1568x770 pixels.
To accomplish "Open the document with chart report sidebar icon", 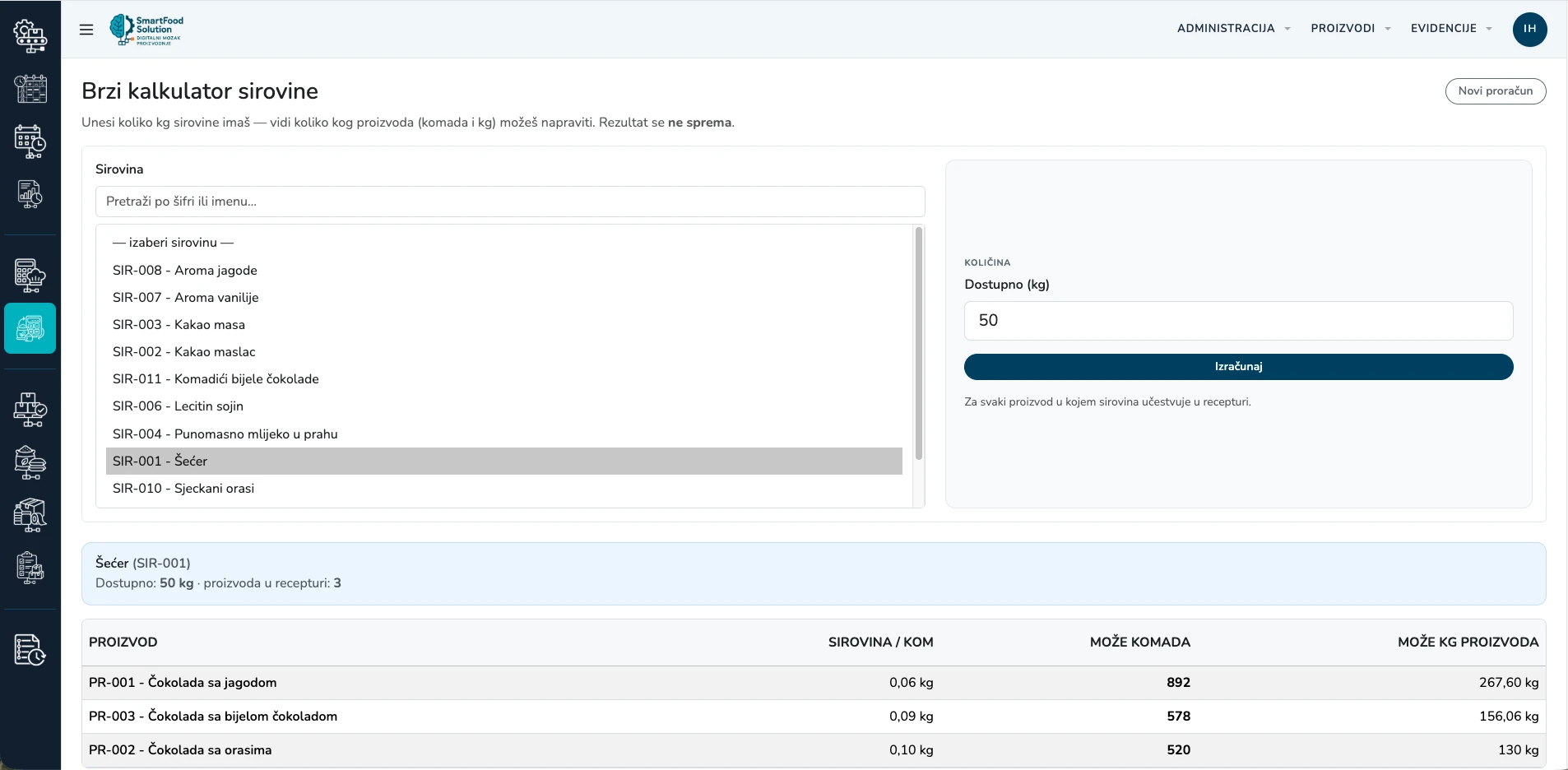I will click(x=30, y=194).
